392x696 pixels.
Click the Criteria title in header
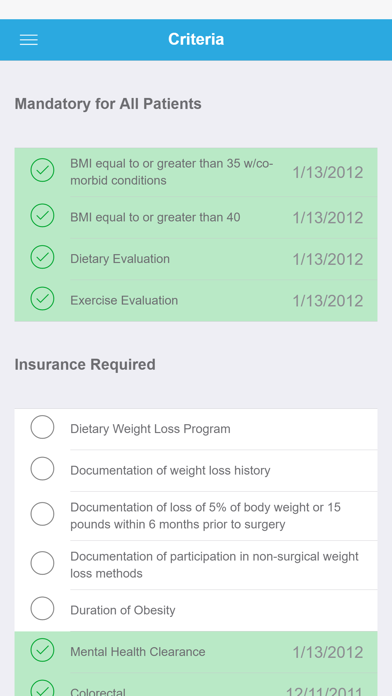(x=196, y=40)
